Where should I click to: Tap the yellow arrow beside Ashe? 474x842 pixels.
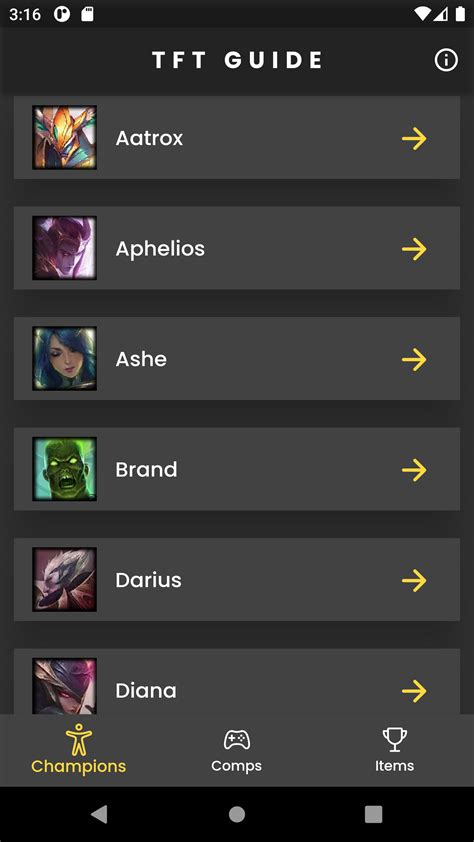(x=414, y=360)
